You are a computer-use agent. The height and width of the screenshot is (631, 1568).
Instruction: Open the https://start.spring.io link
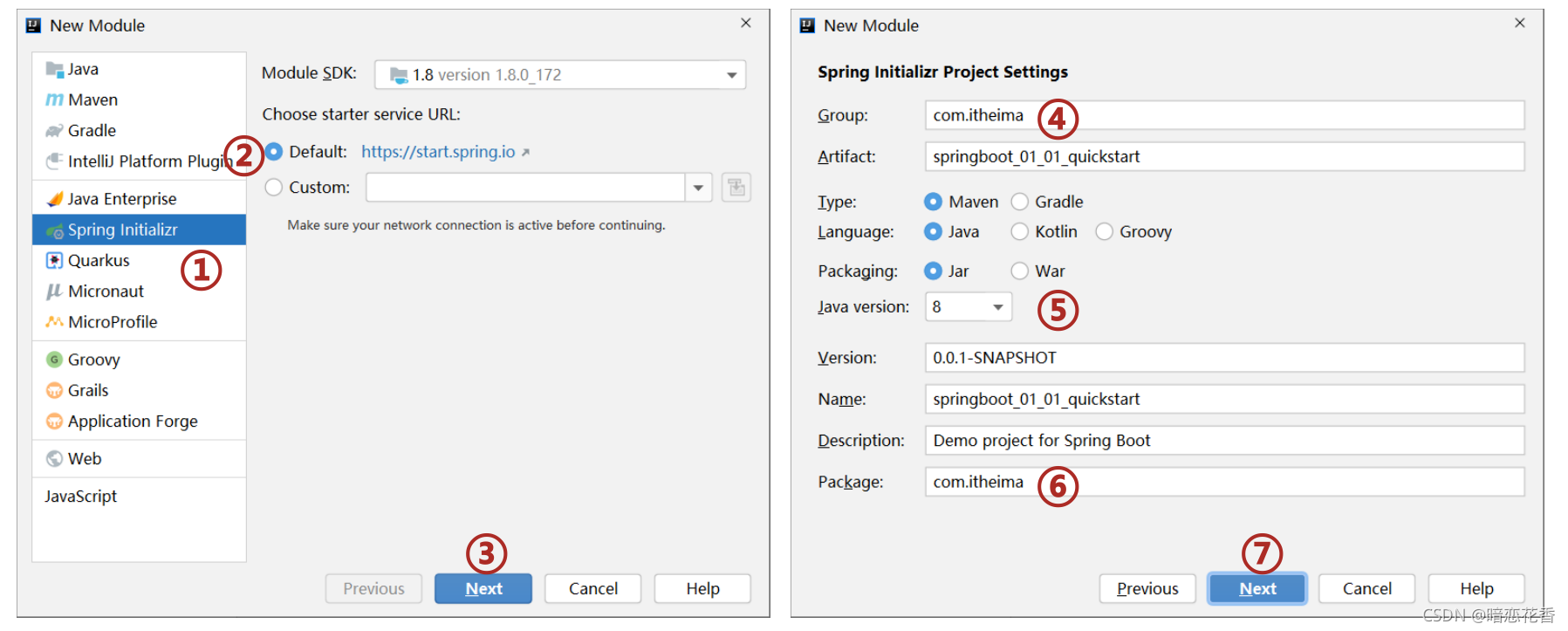(438, 152)
